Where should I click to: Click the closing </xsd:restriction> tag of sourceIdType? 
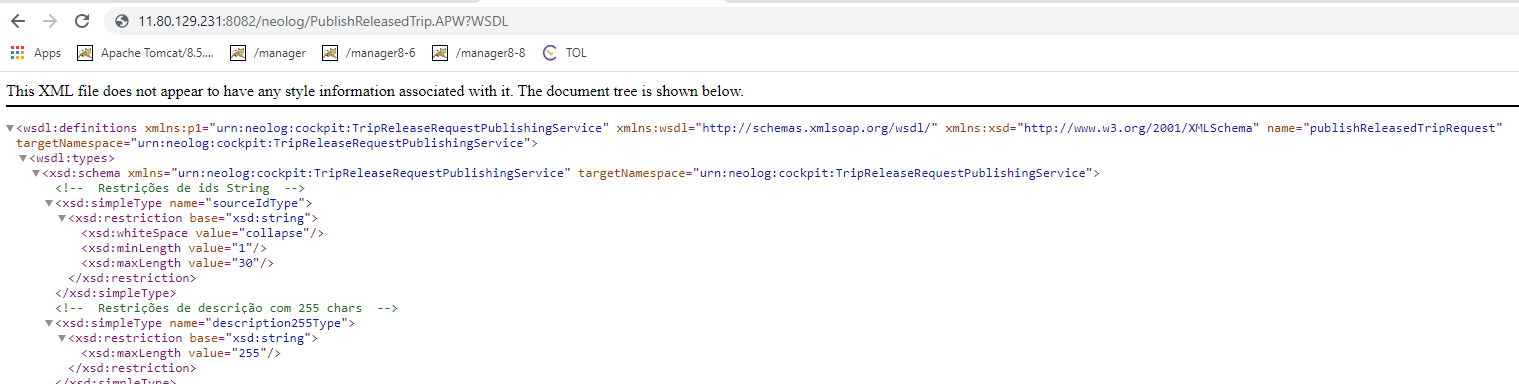(132, 278)
